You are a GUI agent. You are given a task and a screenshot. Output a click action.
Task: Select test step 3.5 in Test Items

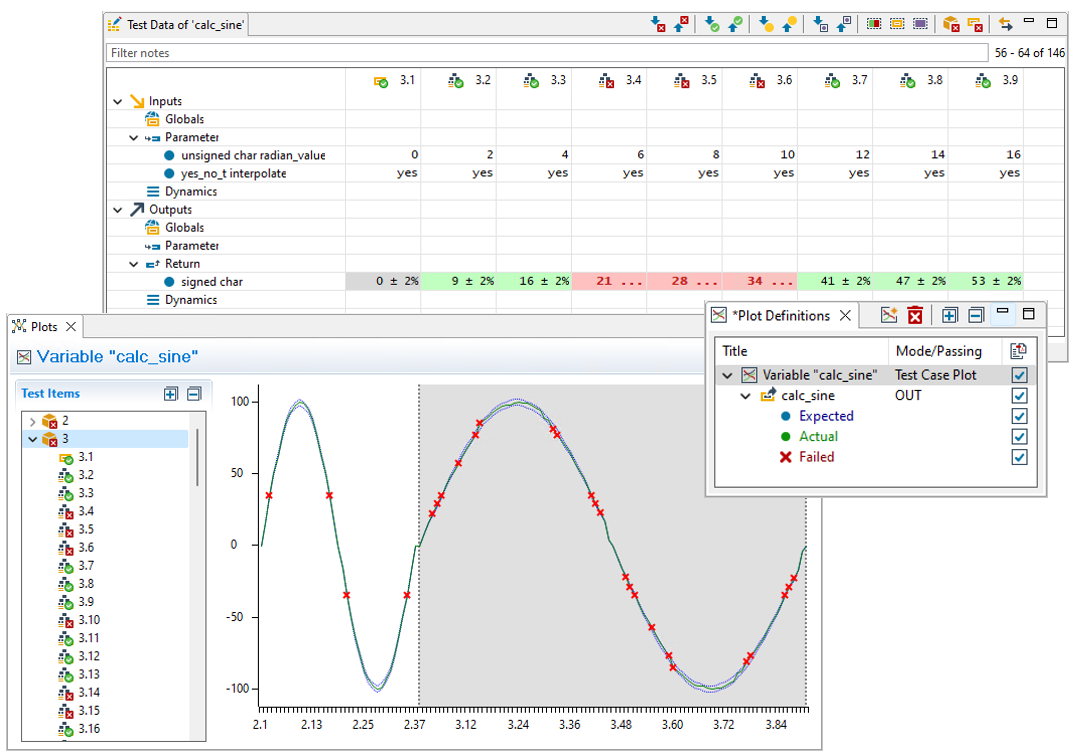click(x=86, y=529)
